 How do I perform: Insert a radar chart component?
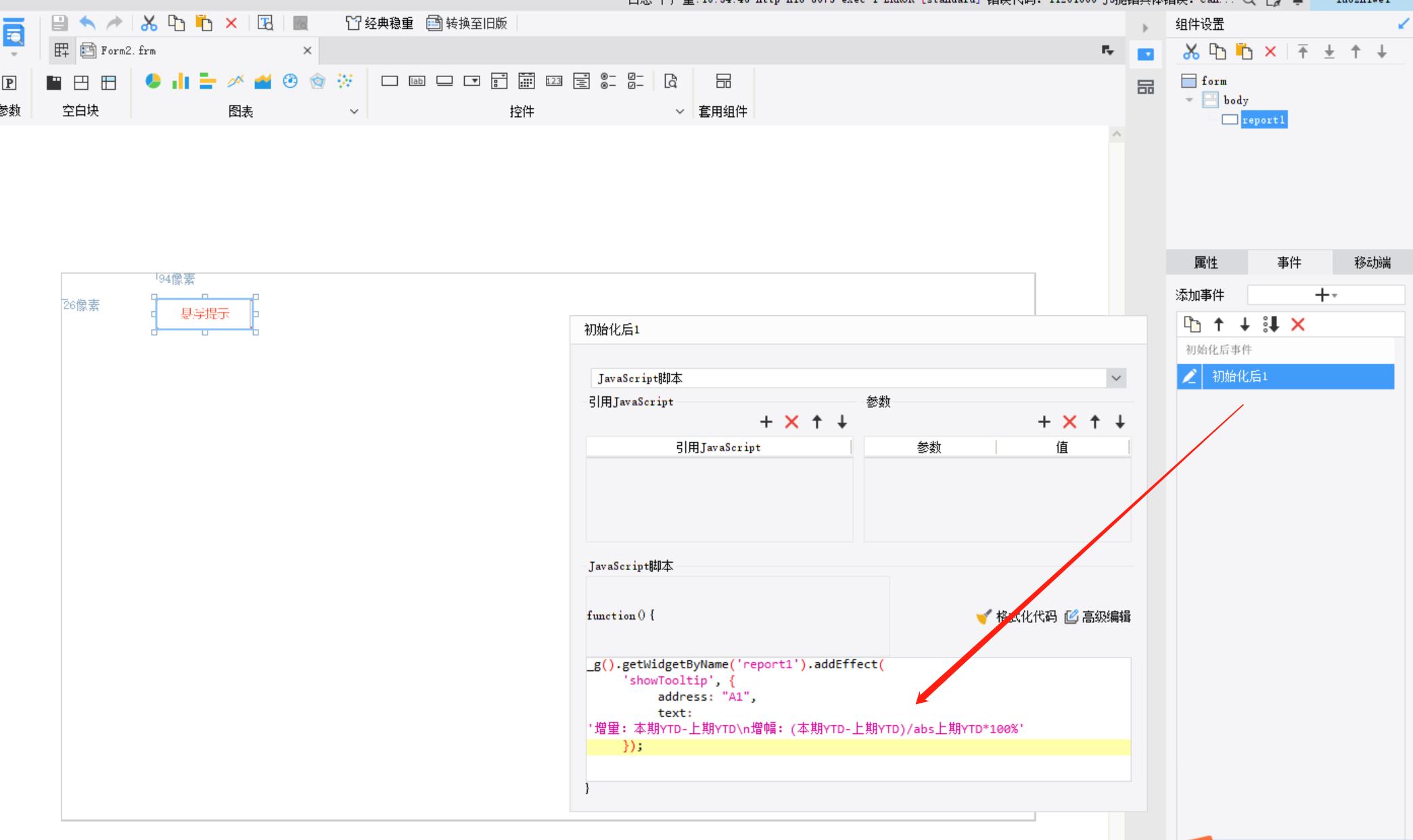[317, 82]
